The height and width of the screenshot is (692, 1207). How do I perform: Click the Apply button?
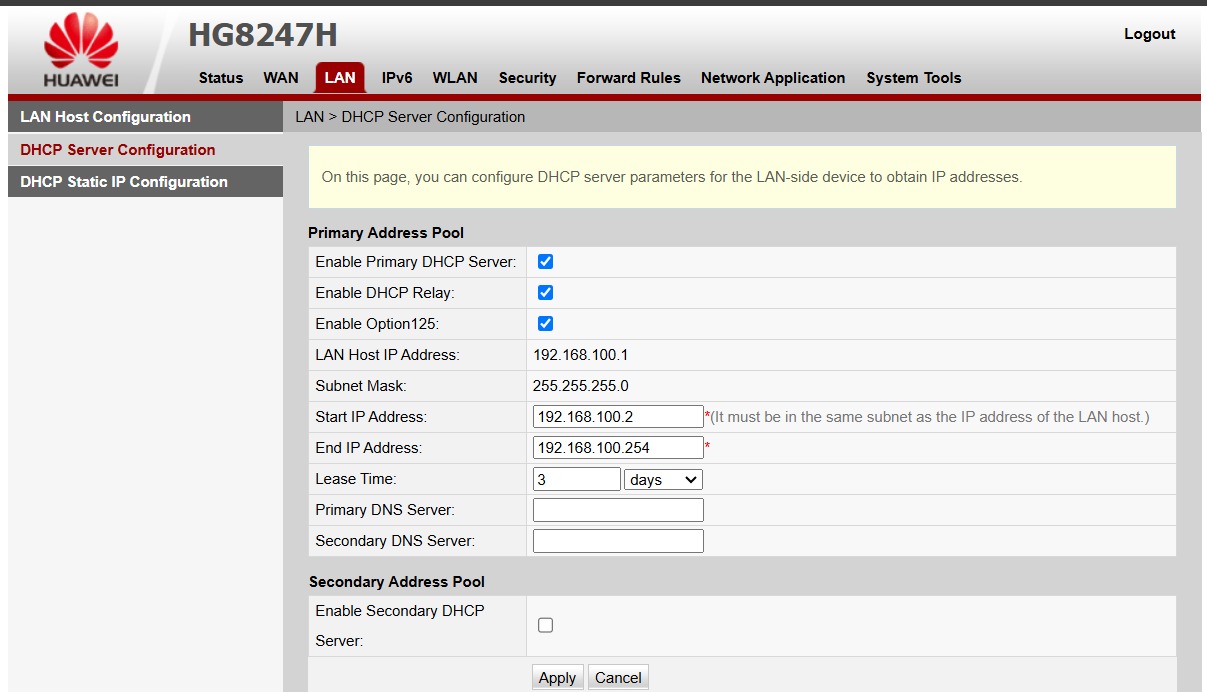557,678
